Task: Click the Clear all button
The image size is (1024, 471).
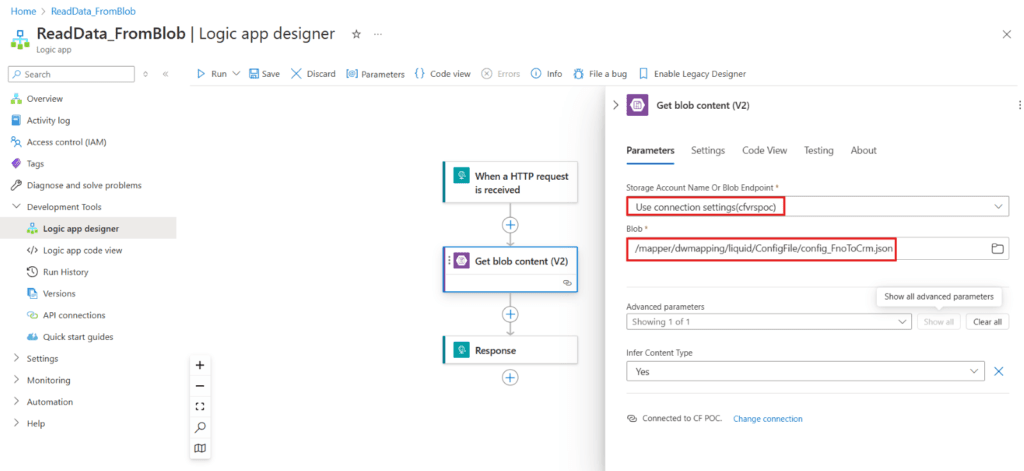Action: (987, 322)
